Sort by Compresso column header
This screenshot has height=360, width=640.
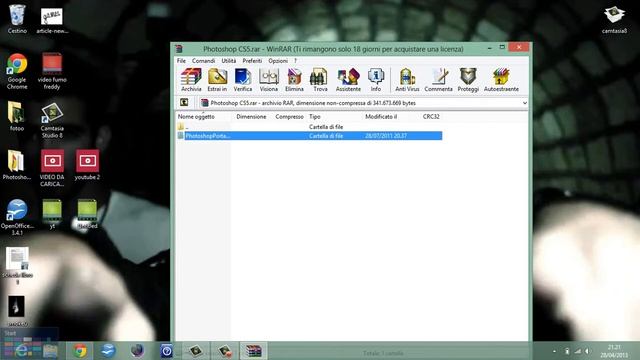coord(289,117)
